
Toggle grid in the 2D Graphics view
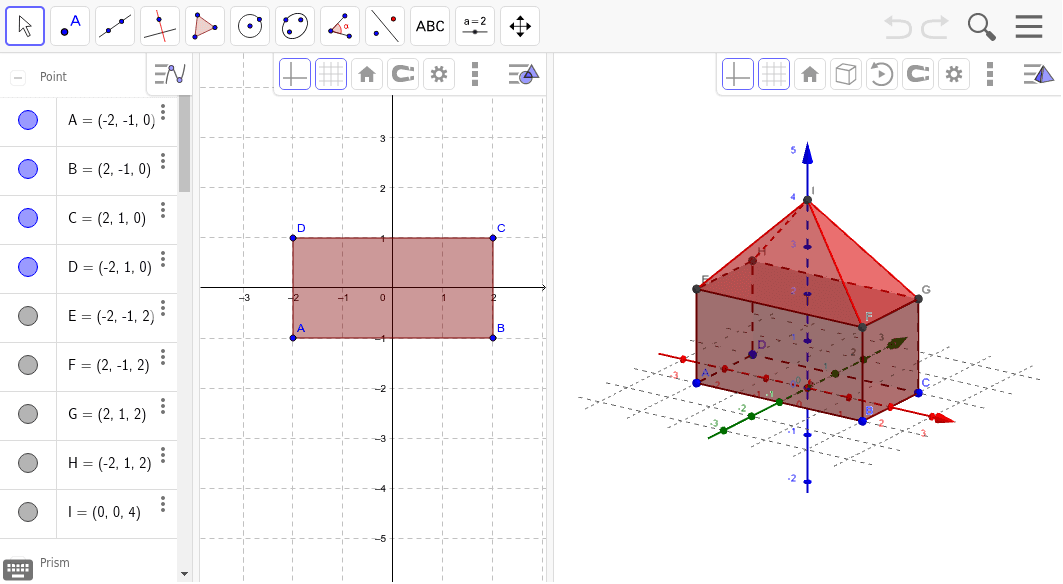pyautogui.click(x=331, y=74)
